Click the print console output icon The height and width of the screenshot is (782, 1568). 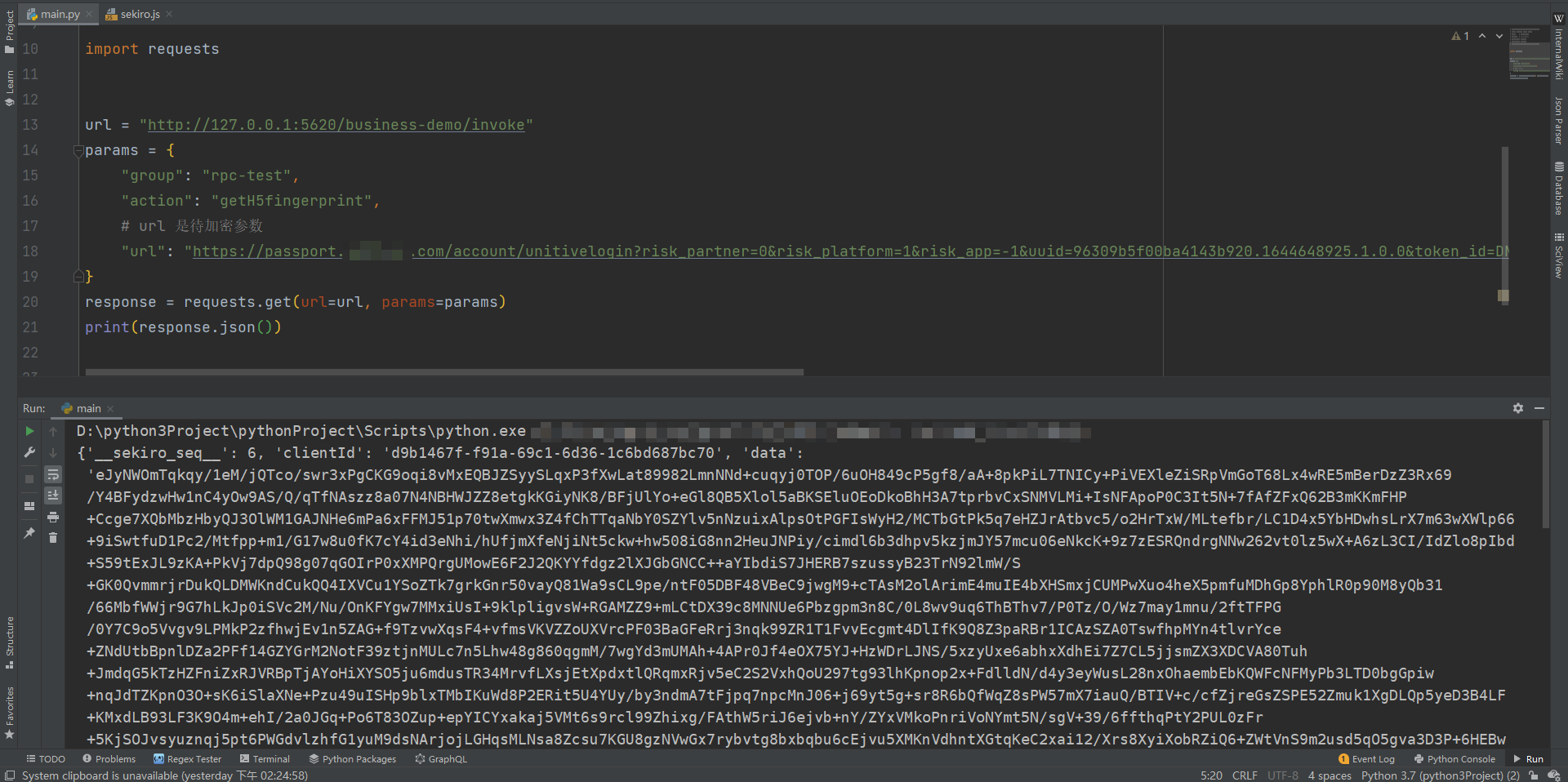(53, 517)
